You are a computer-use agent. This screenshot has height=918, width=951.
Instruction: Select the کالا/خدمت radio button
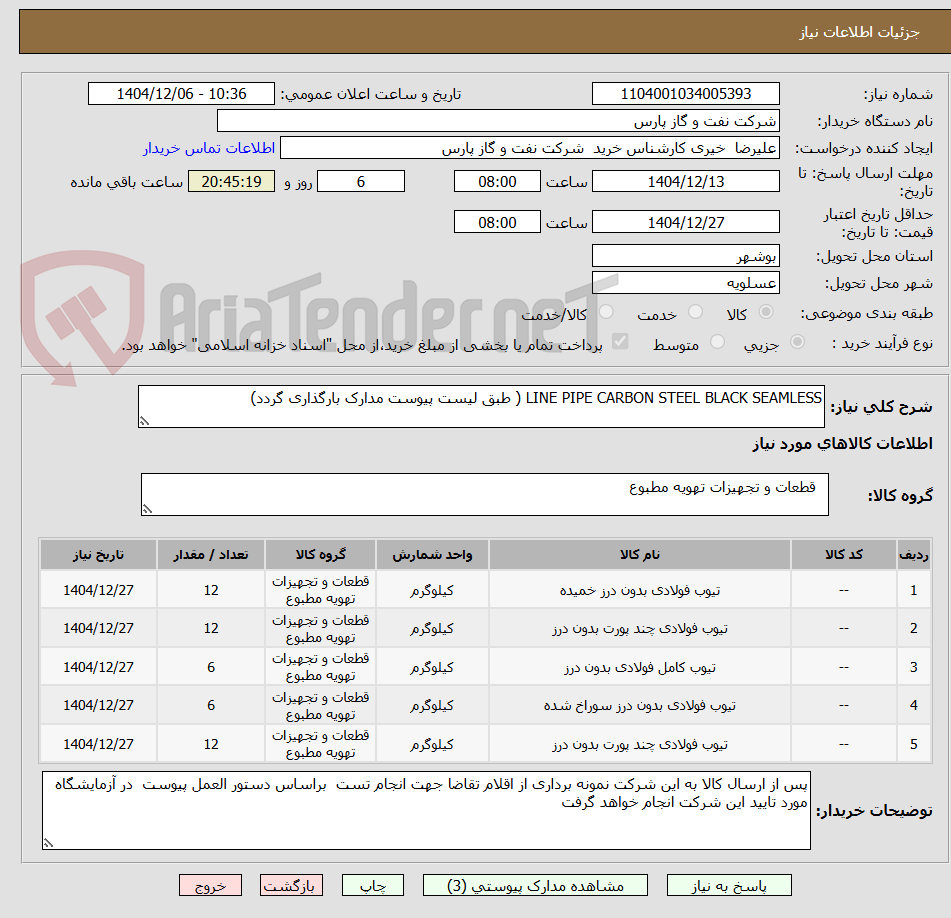click(606, 312)
